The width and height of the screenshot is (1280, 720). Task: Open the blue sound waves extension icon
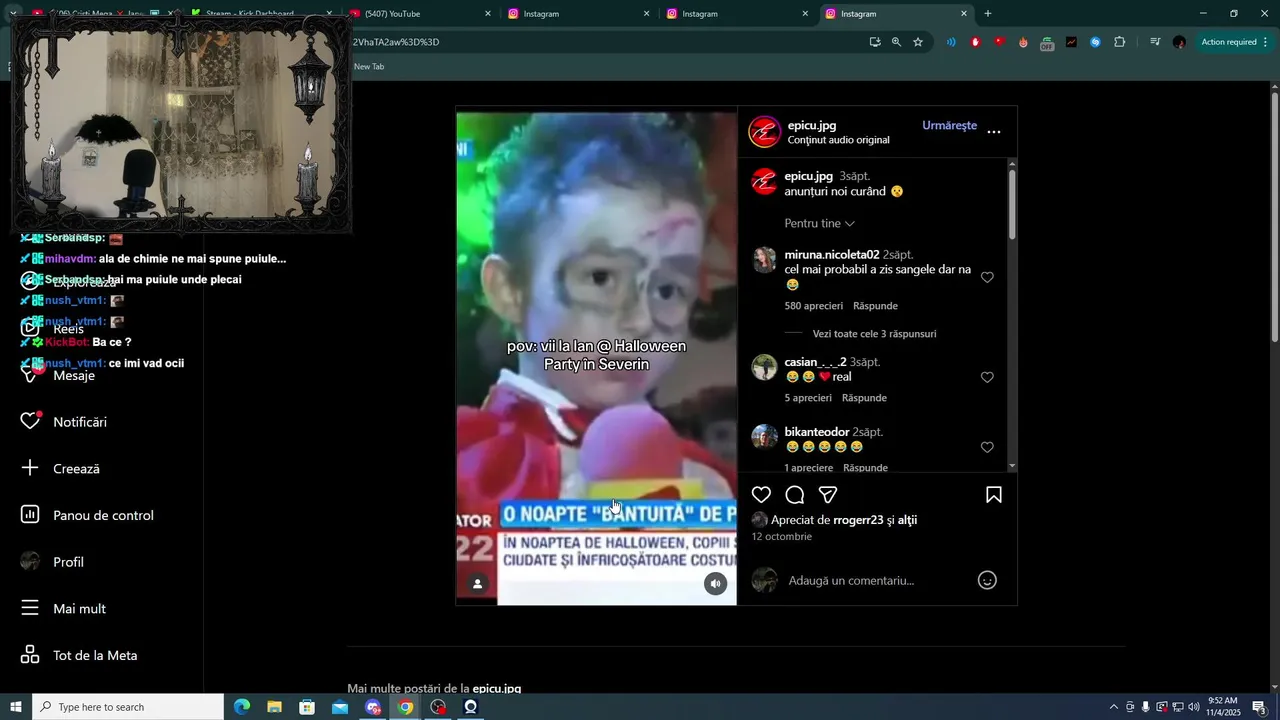click(x=951, y=42)
